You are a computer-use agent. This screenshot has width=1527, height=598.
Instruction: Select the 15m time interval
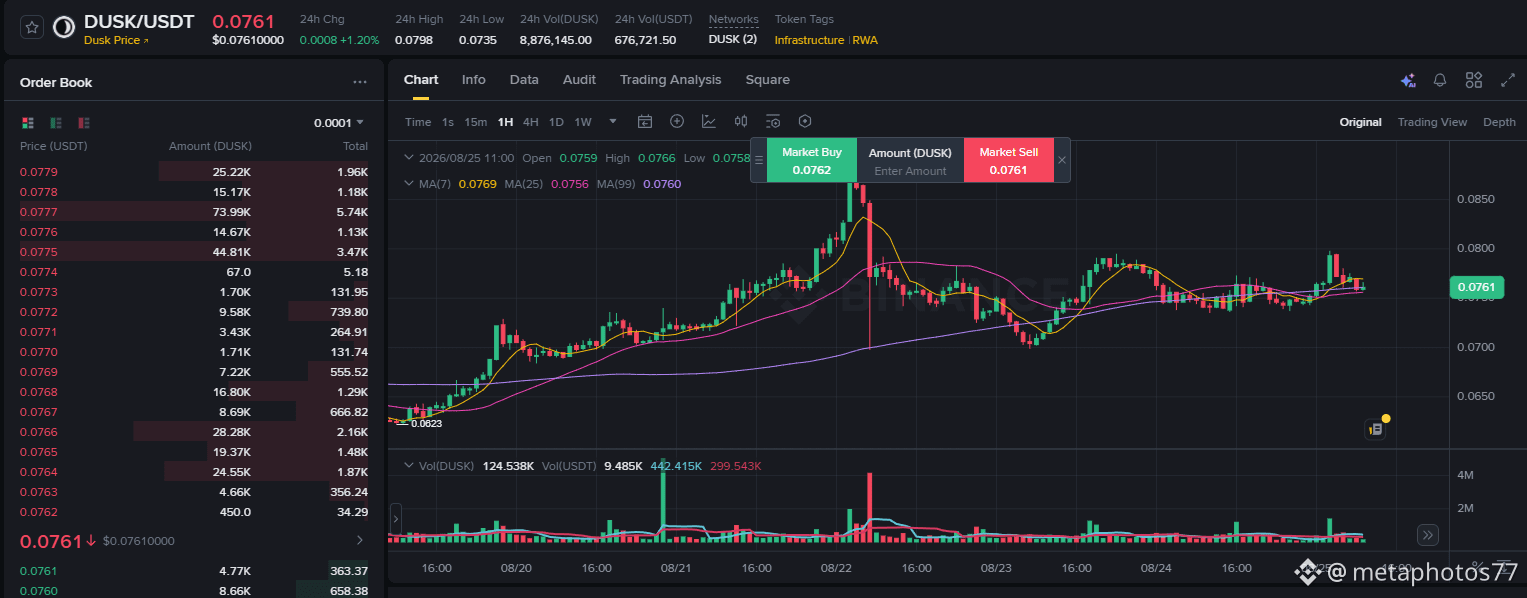click(476, 122)
